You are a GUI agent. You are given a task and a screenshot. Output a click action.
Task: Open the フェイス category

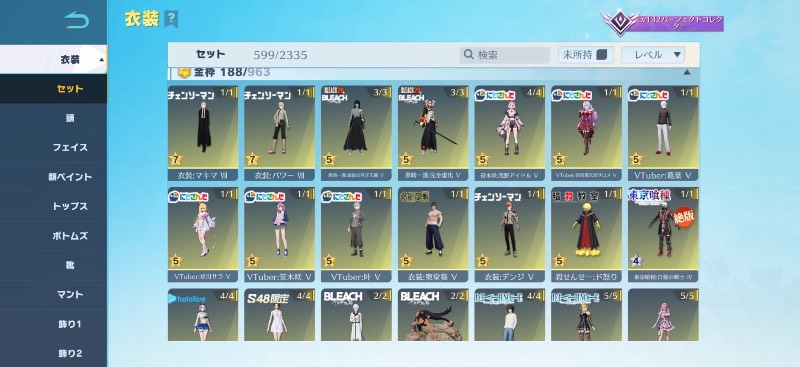pos(54,148)
